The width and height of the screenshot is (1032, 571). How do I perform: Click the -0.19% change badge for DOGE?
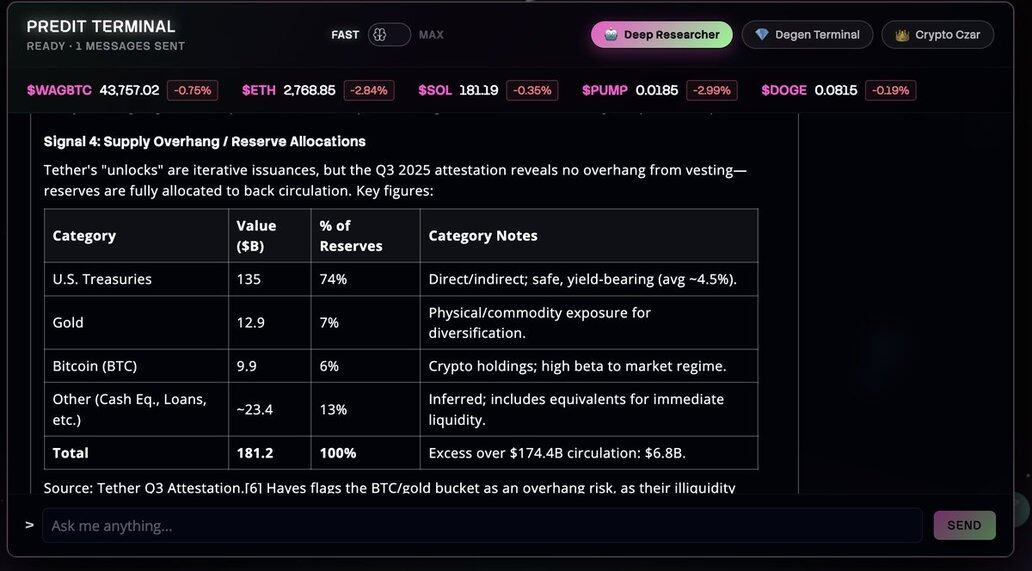(890, 90)
